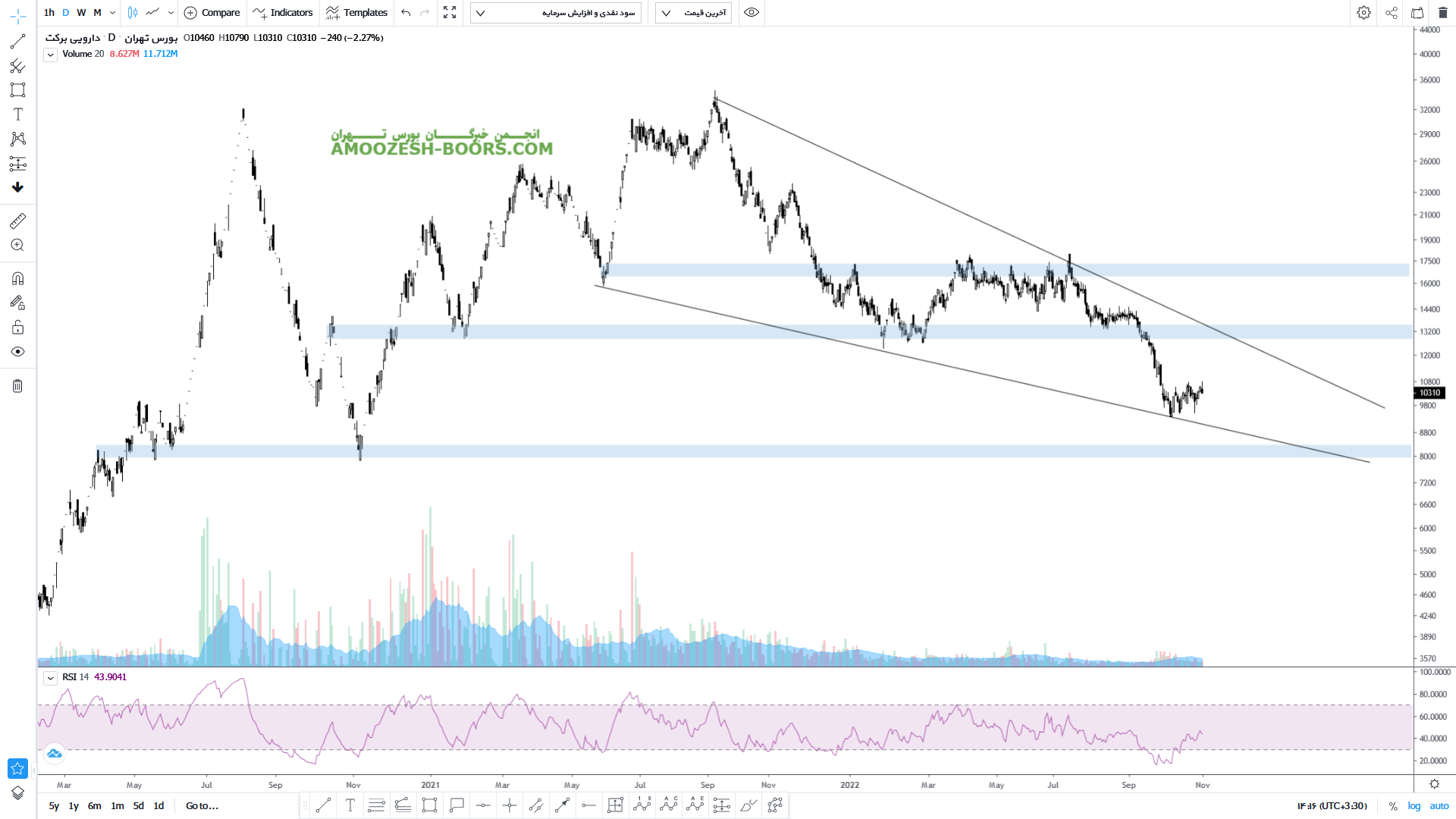1456x819 pixels.
Task: Click the undo arrow icon
Action: point(406,13)
